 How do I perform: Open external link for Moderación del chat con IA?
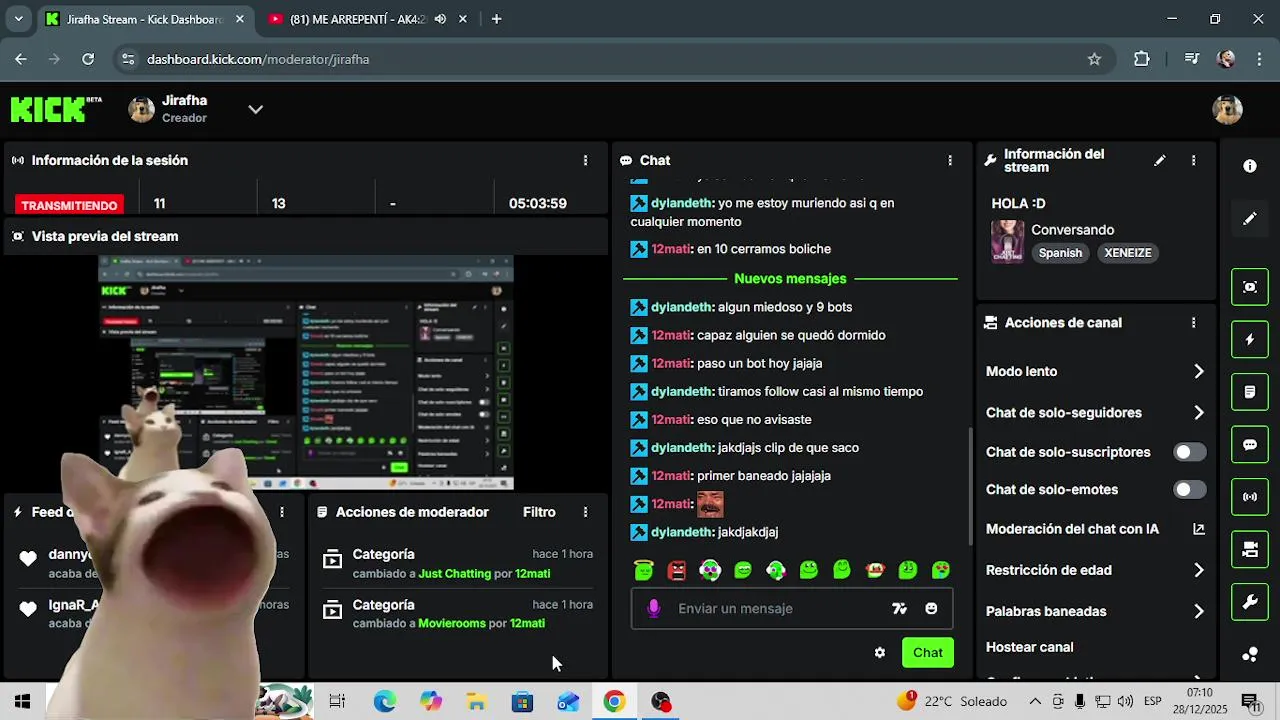[1199, 529]
